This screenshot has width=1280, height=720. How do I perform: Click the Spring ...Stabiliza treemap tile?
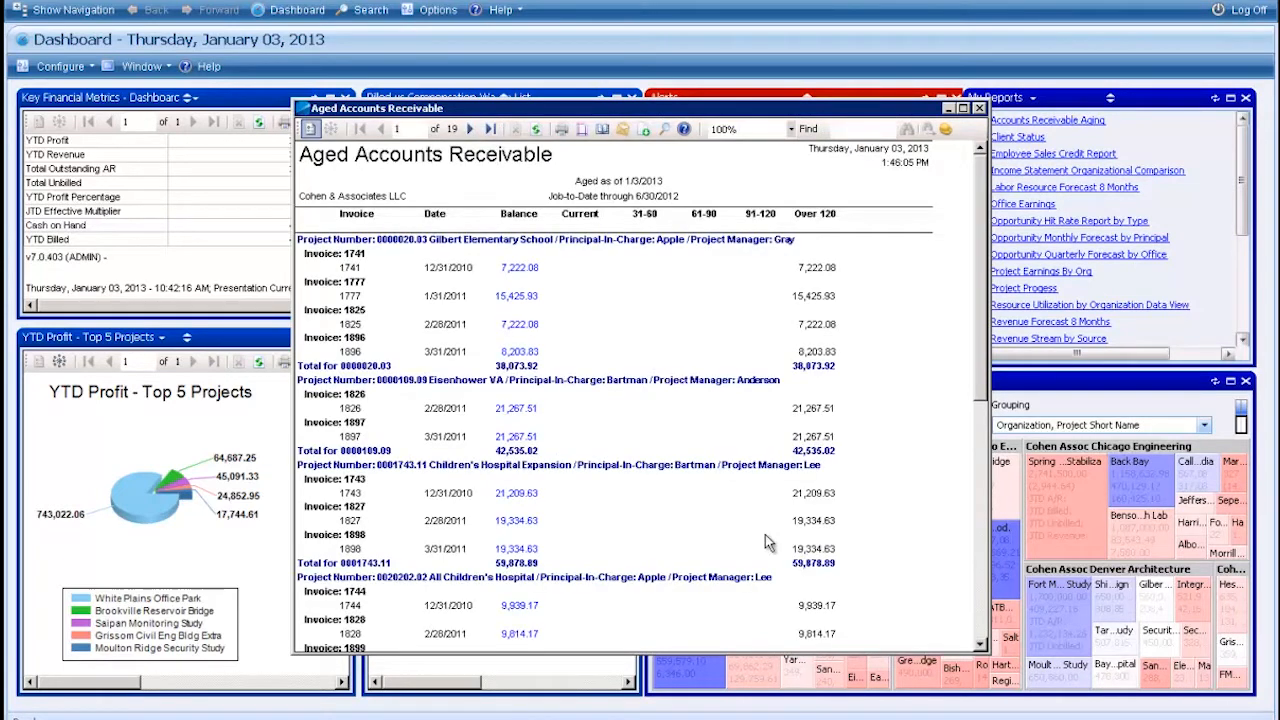point(1066,505)
